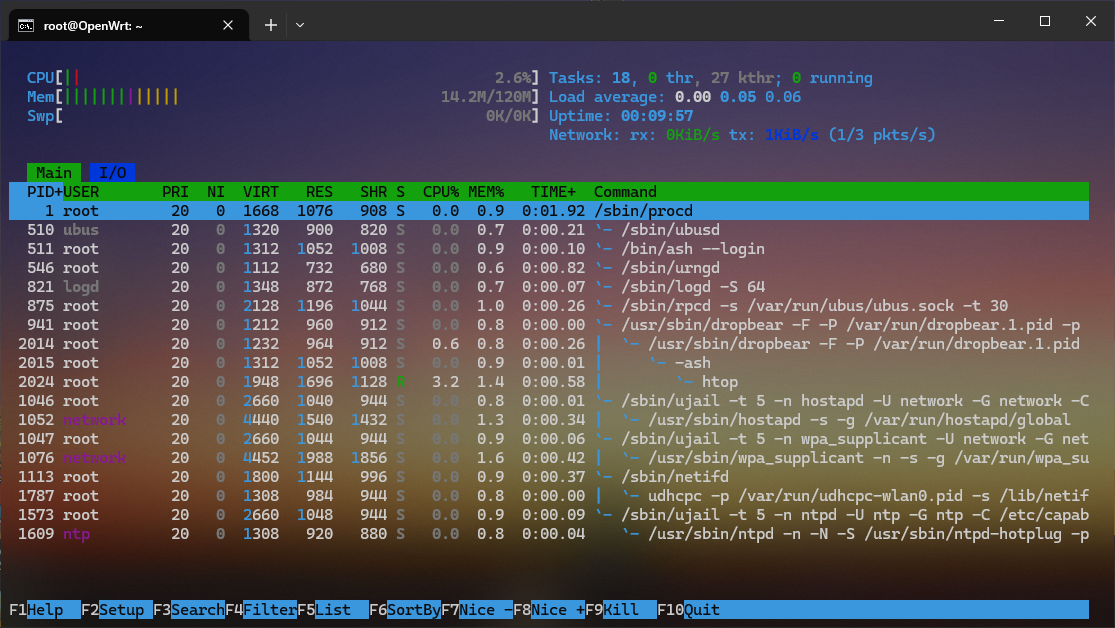Click F9 Kill in the function bar
The height and width of the screenshot is (628, 1115).
pyautogui.click(x=621, y=610)
